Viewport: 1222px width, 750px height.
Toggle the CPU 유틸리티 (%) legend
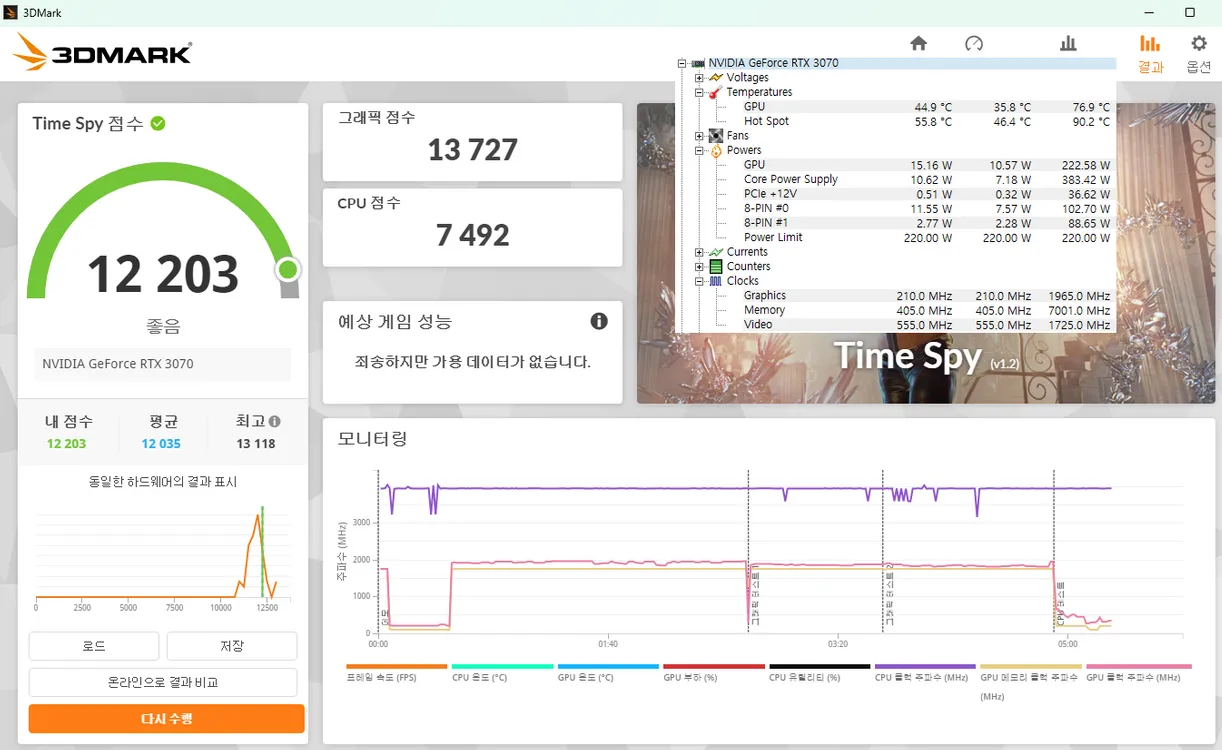819,673
